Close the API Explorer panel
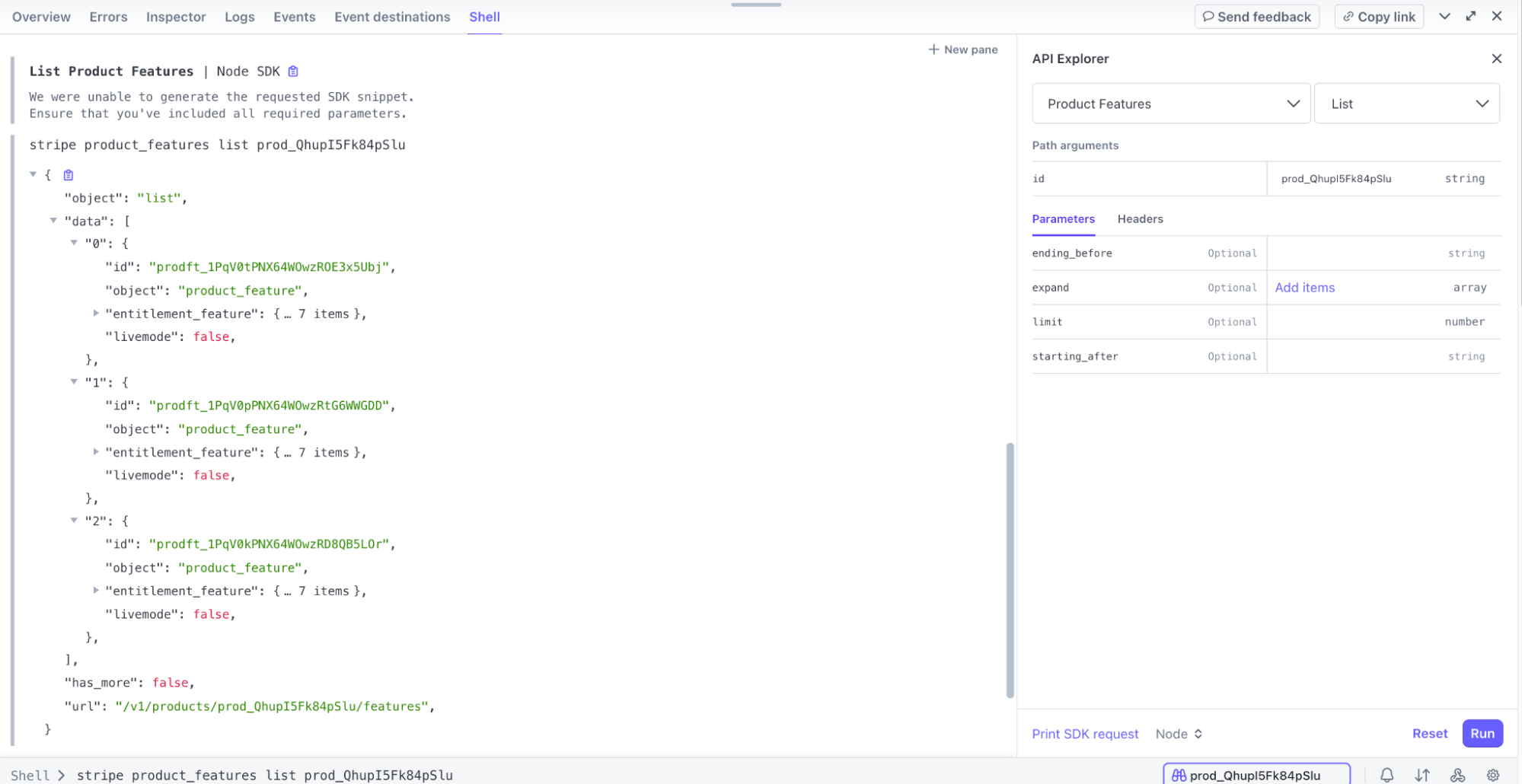The width and height of the screenshot is (1522, 784). pyautogui.click(x=1496, y=59)
